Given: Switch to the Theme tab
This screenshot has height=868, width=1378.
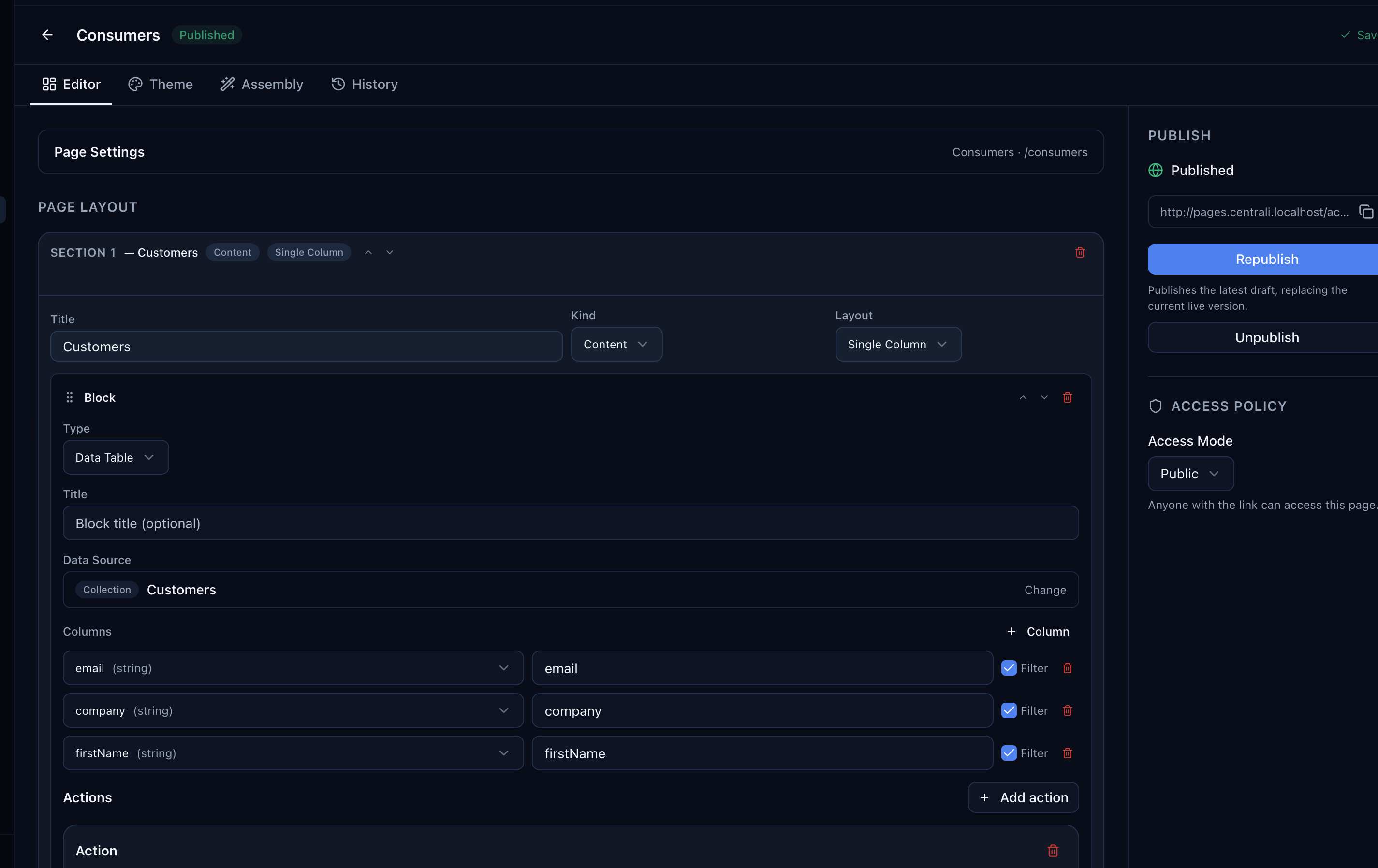Looking at the screenshot, I should pyautogui.click(x=160, y=84).
